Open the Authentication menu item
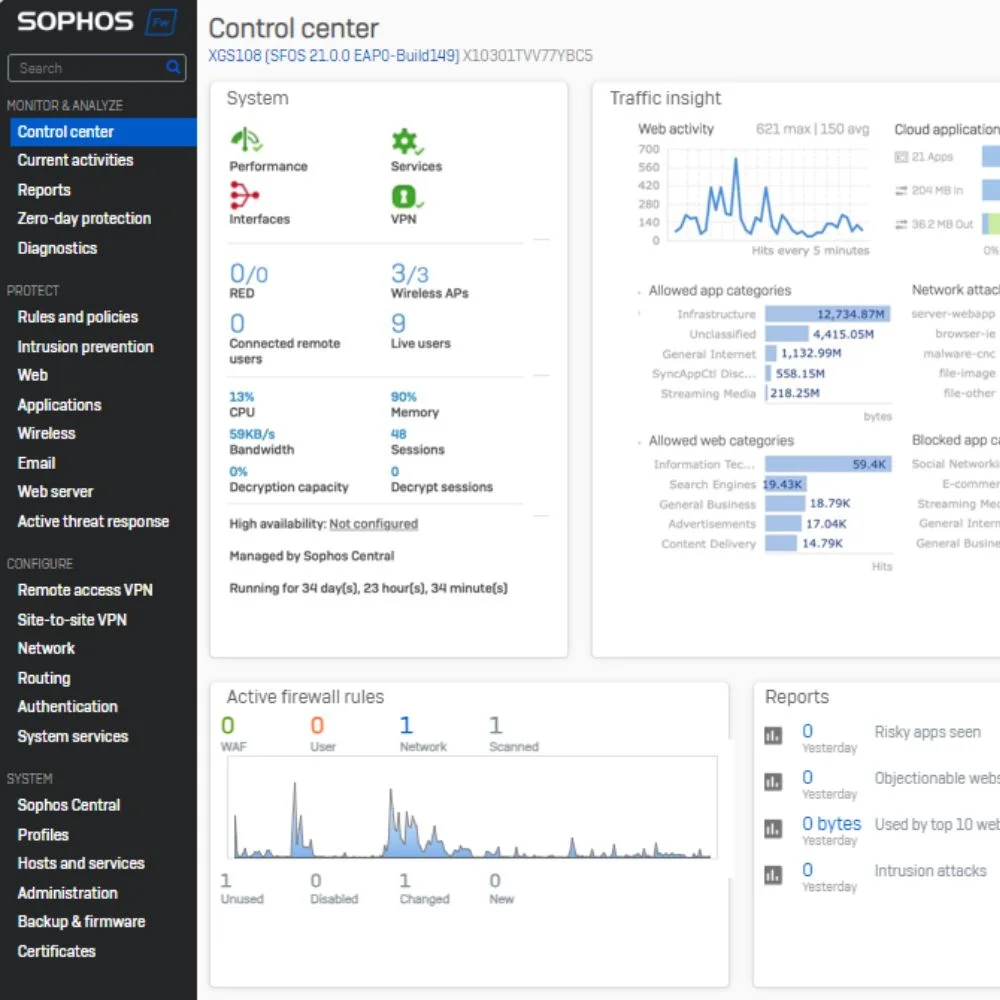 coord(68,707)
